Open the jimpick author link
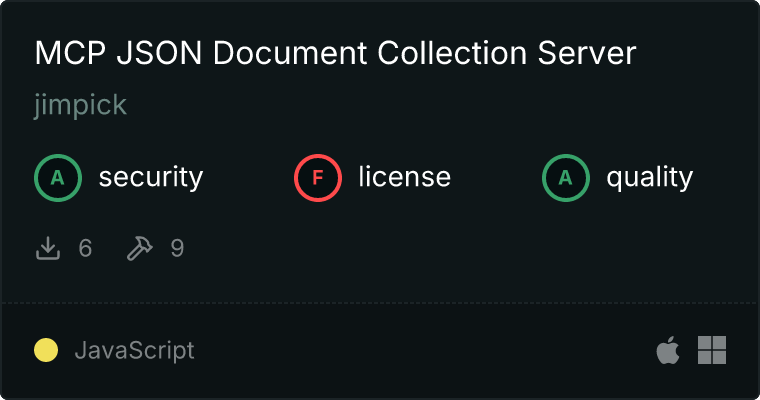 pyautogui.click(x=80, y=105)
